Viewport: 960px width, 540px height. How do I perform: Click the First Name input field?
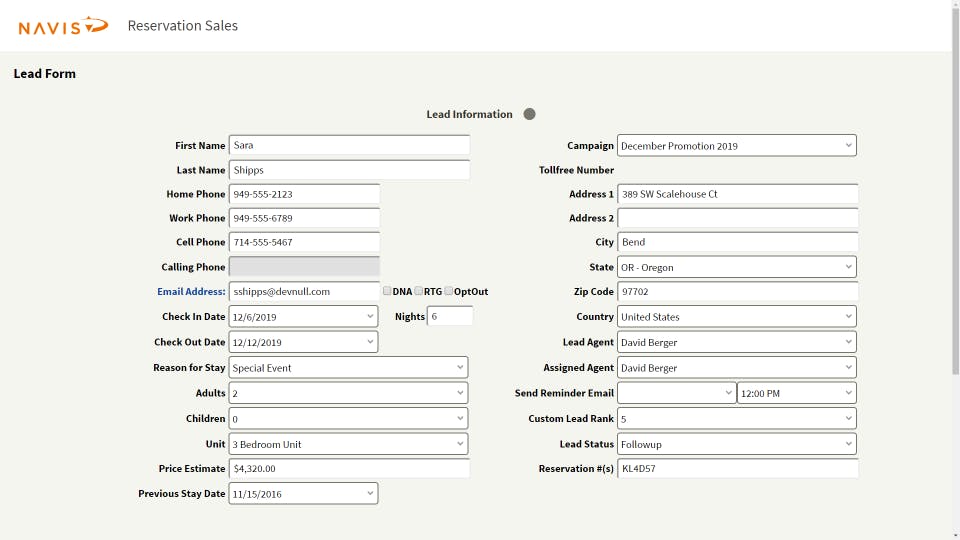(x=349, y=146)
